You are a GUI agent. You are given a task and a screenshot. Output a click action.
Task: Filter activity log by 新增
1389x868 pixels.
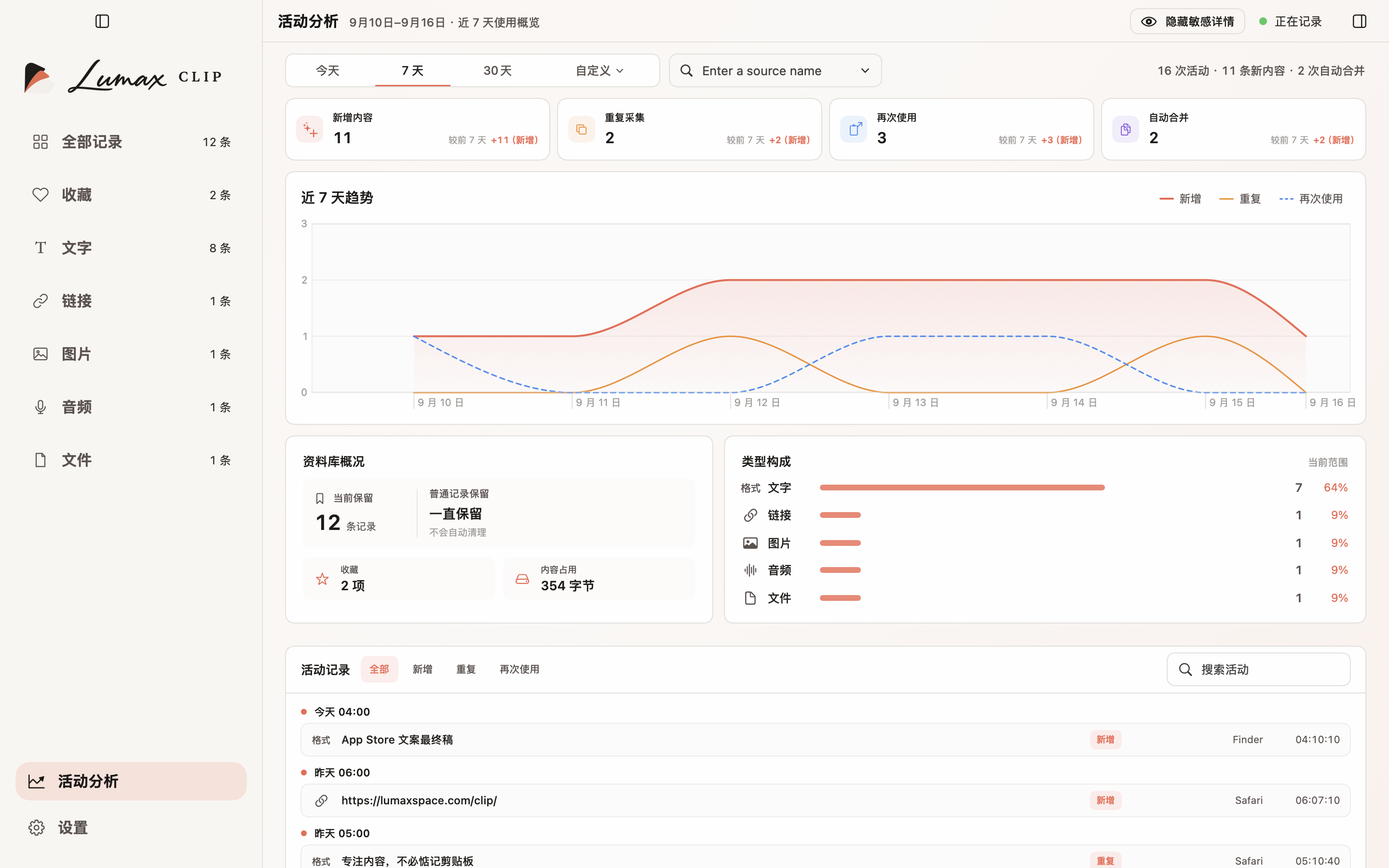[422, 669]
